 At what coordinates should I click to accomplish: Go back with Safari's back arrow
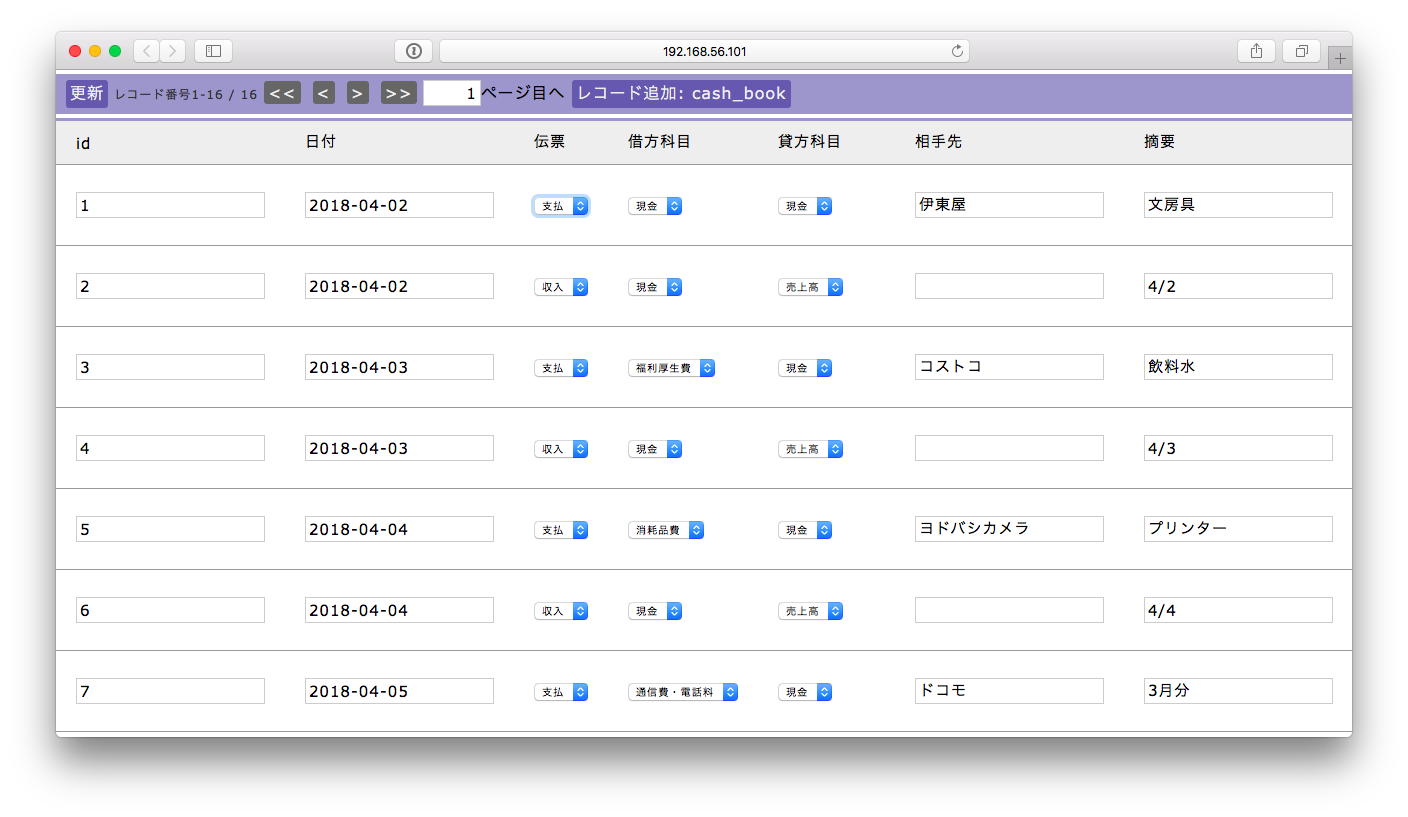tap(146, 51)
